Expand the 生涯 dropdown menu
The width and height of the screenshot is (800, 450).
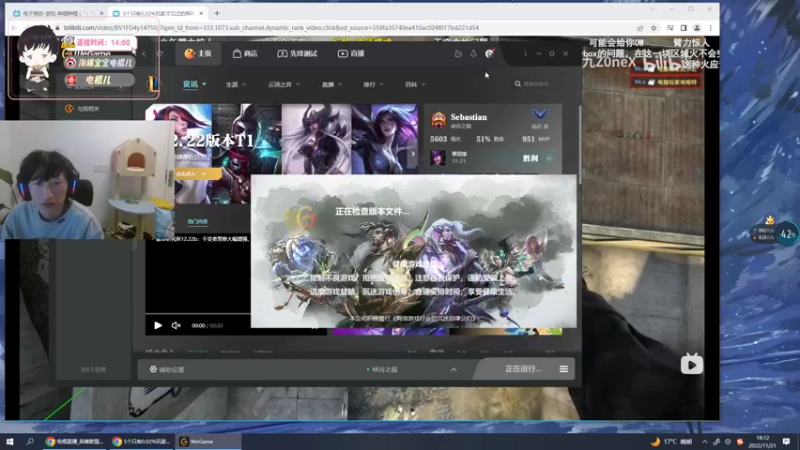tap(236, 85)
